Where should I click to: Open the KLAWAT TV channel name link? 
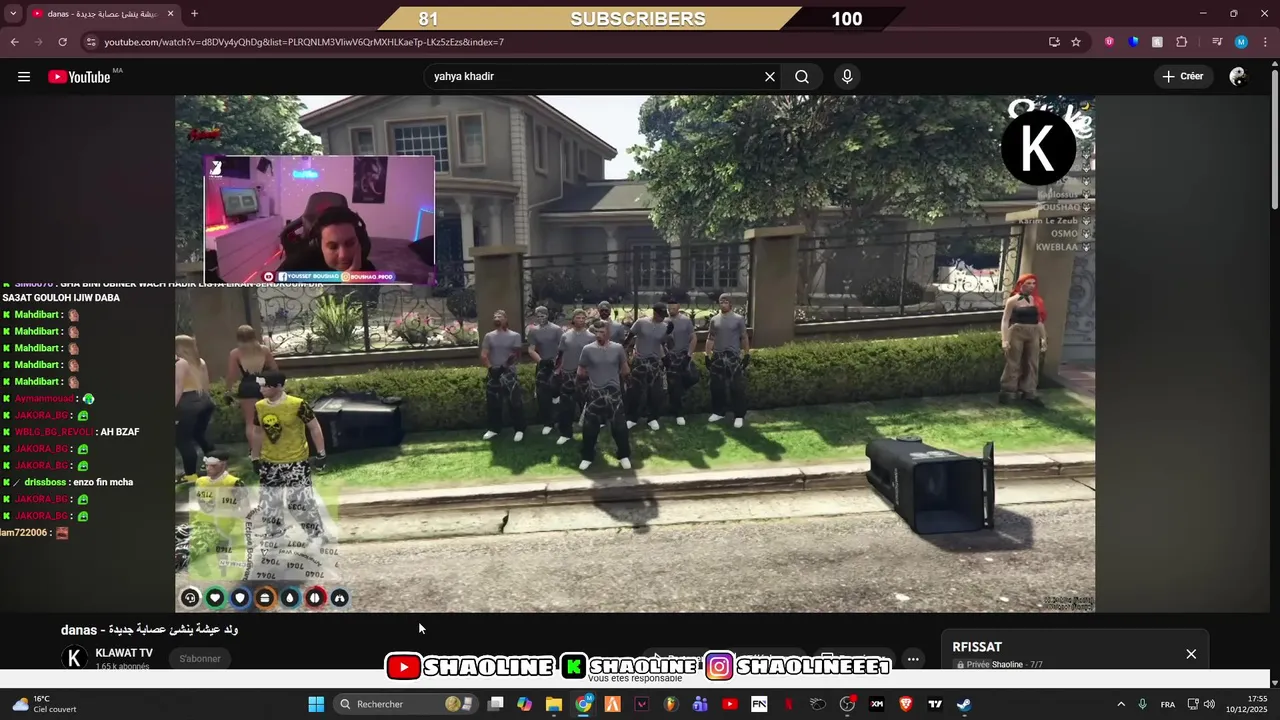point(124,653)
